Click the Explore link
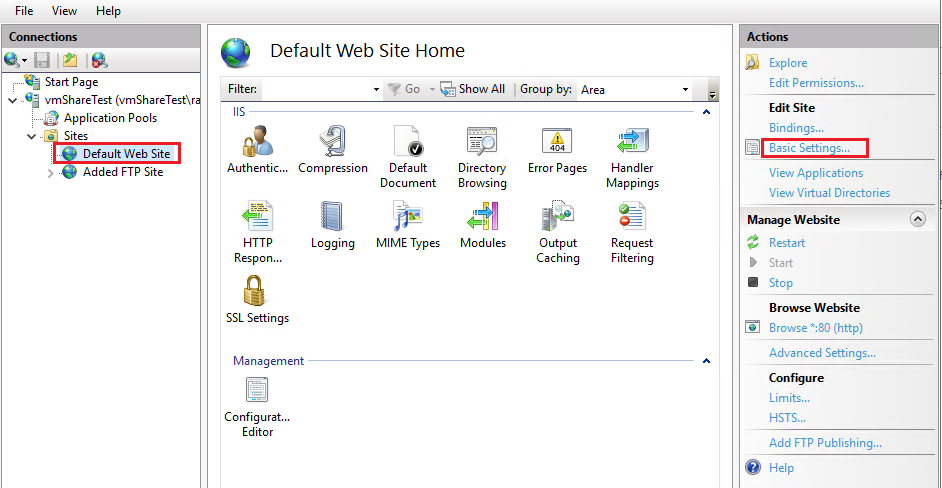 [x=788, y=63]
